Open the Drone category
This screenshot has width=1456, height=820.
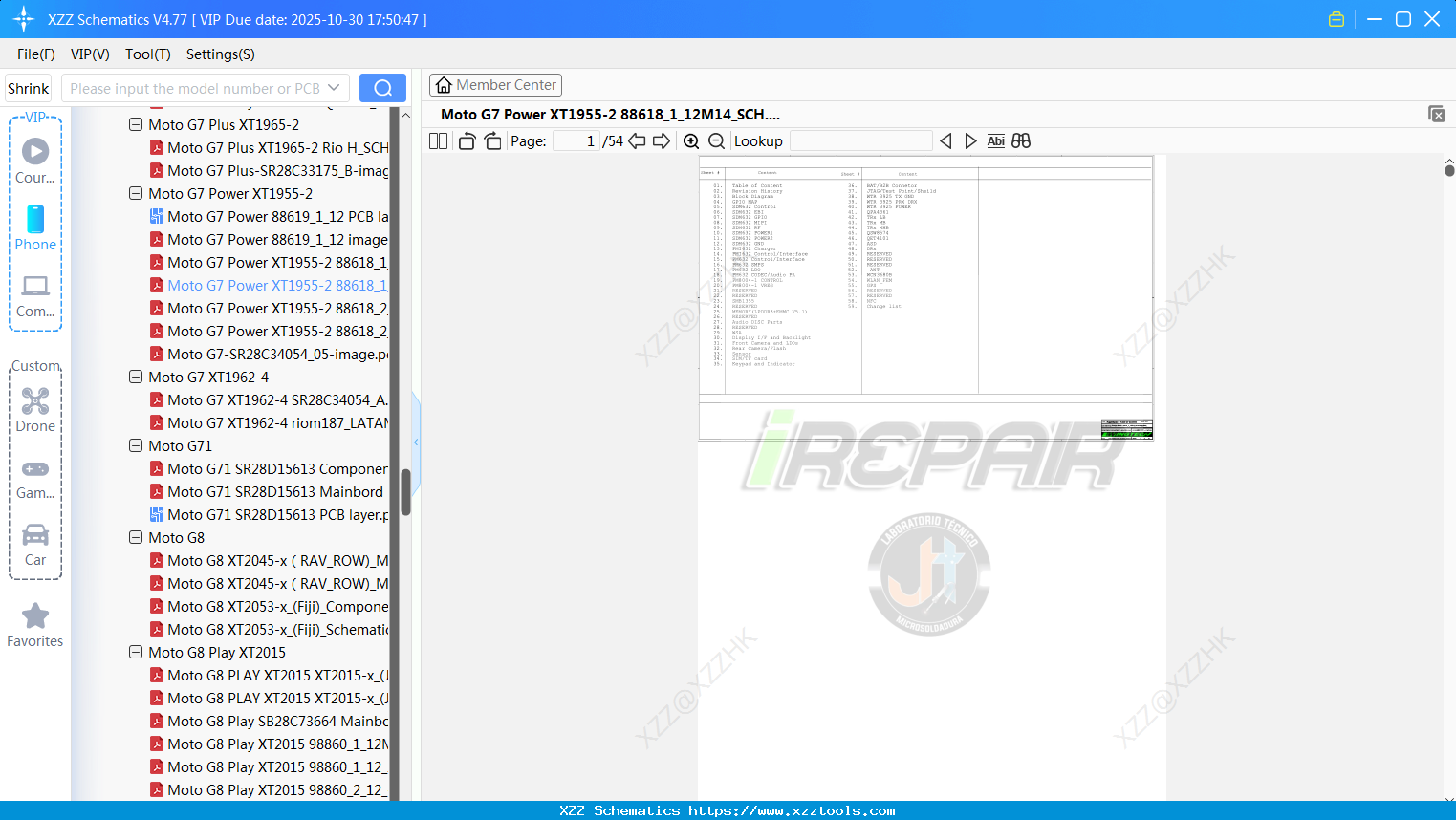tap(35, 400)
